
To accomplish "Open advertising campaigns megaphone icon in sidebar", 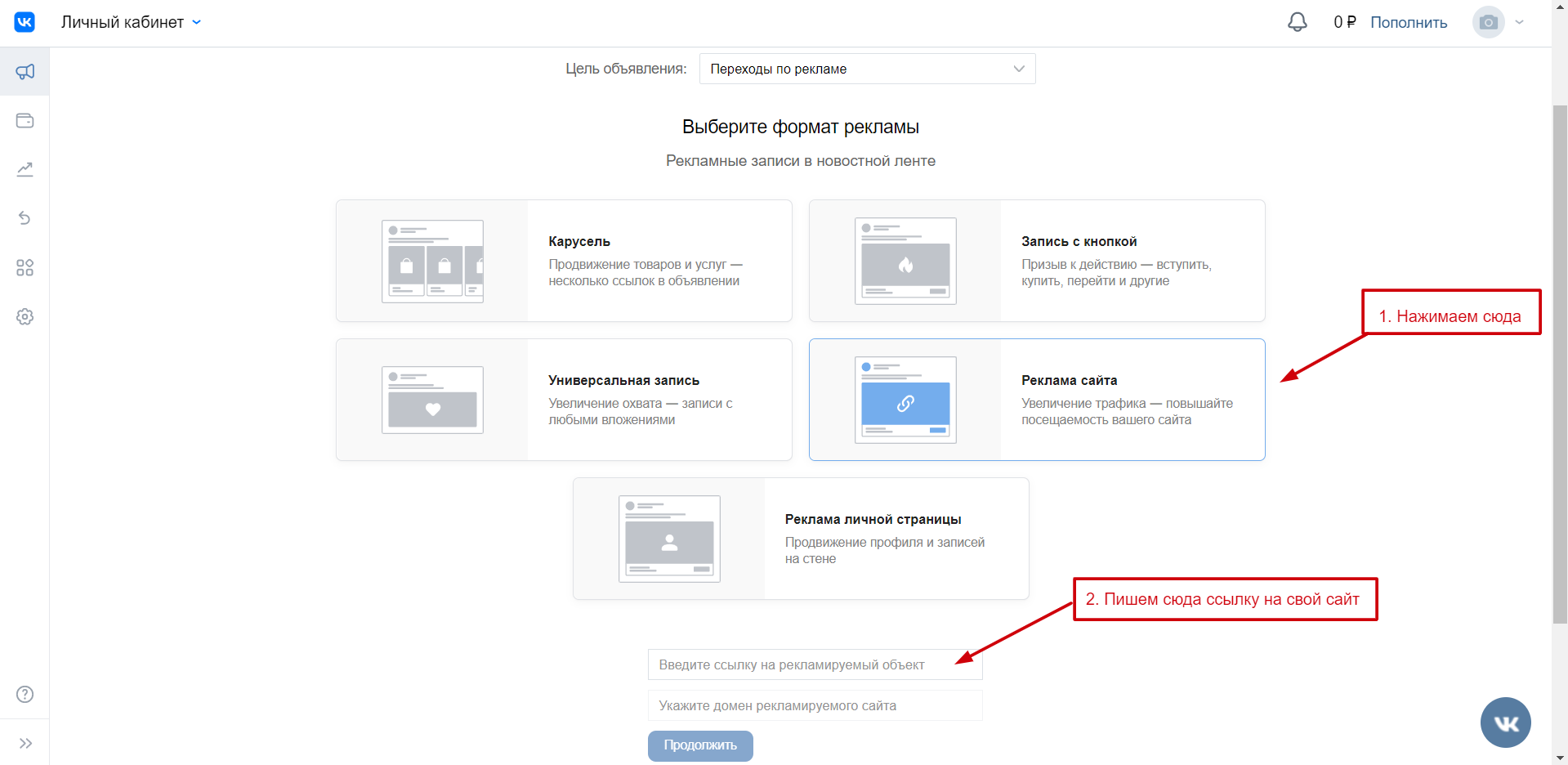I will [x=25, y=72].
